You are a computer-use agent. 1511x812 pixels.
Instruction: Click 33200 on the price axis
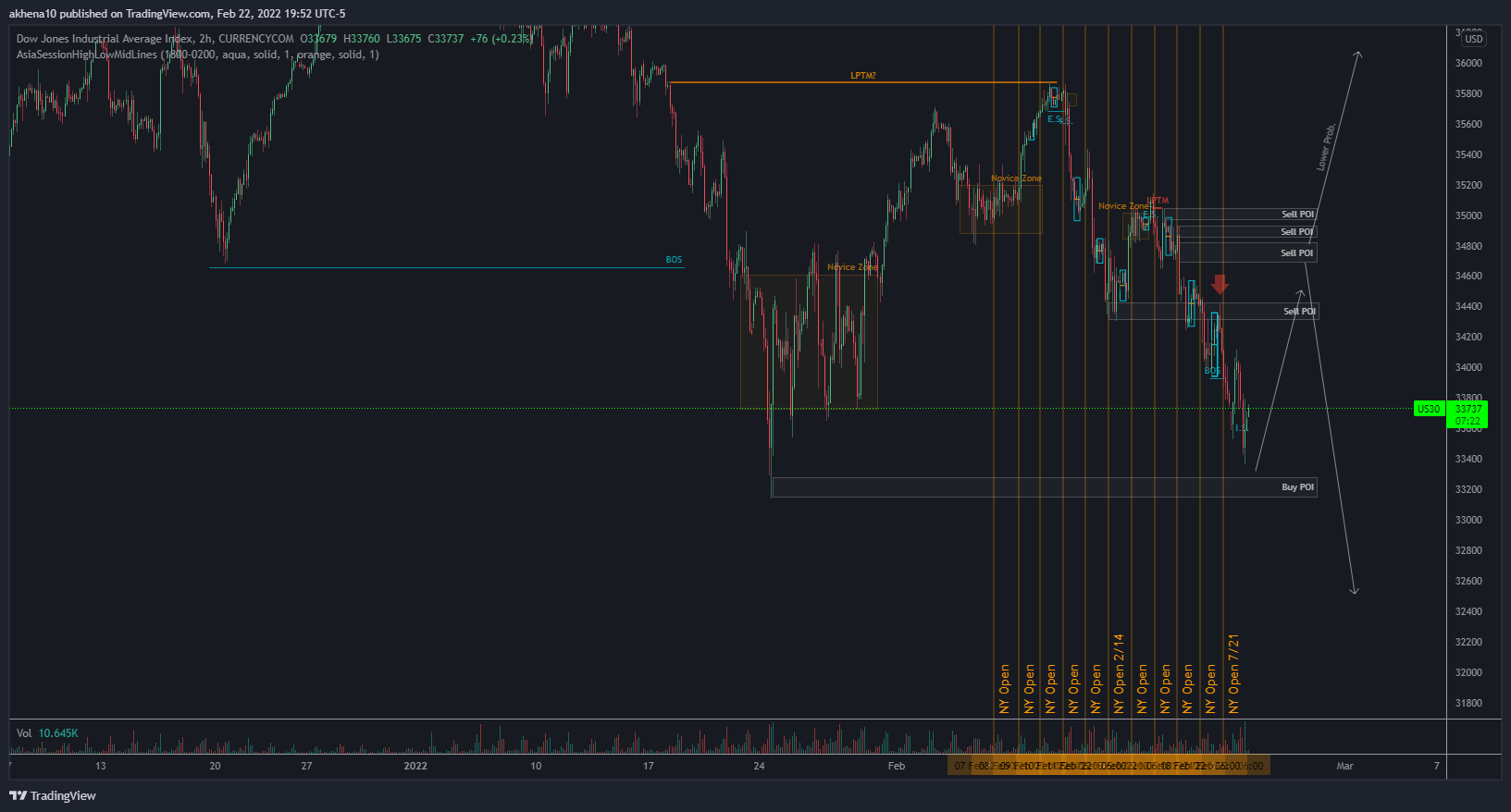(1468, 490)
